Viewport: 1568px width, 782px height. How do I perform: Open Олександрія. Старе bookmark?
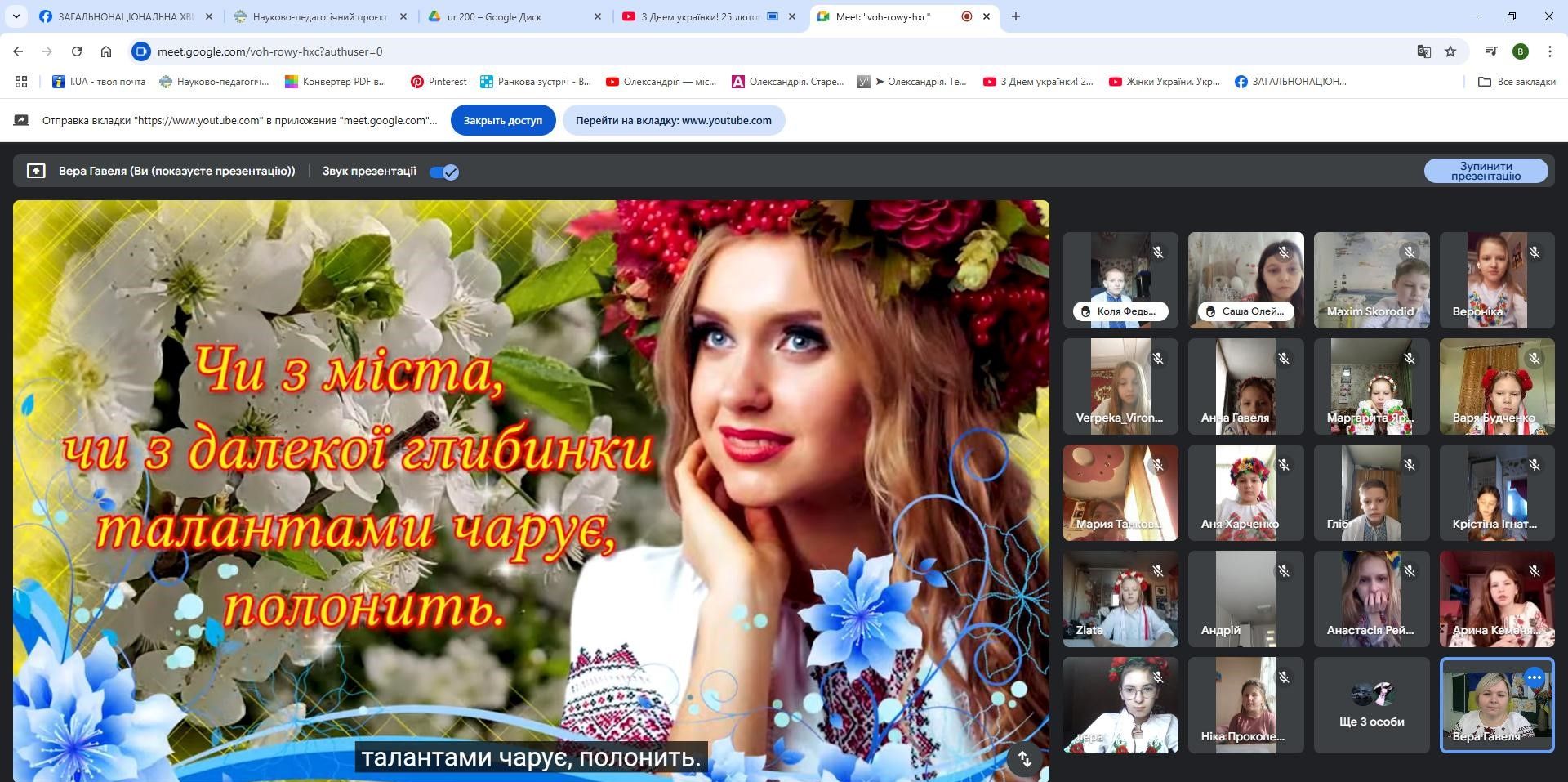[x=788, y=82]
